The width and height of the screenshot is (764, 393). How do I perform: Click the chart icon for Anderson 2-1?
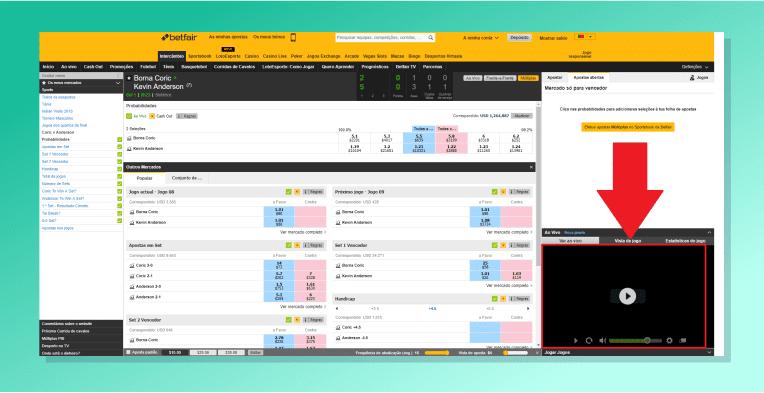(132, 297)
